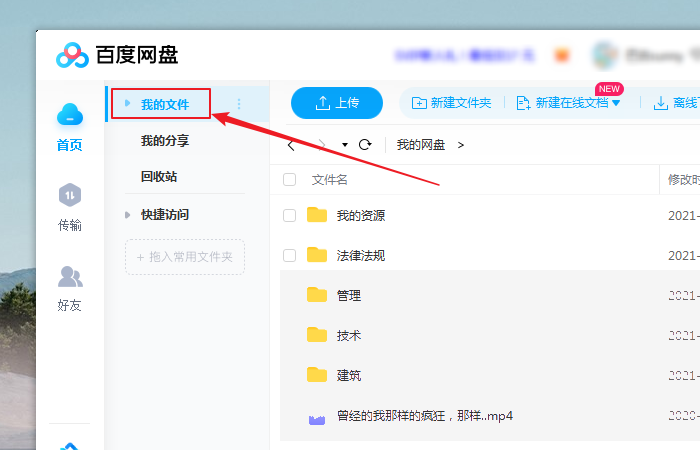Open the navigation history dropdown arrow

click(345, 145)
